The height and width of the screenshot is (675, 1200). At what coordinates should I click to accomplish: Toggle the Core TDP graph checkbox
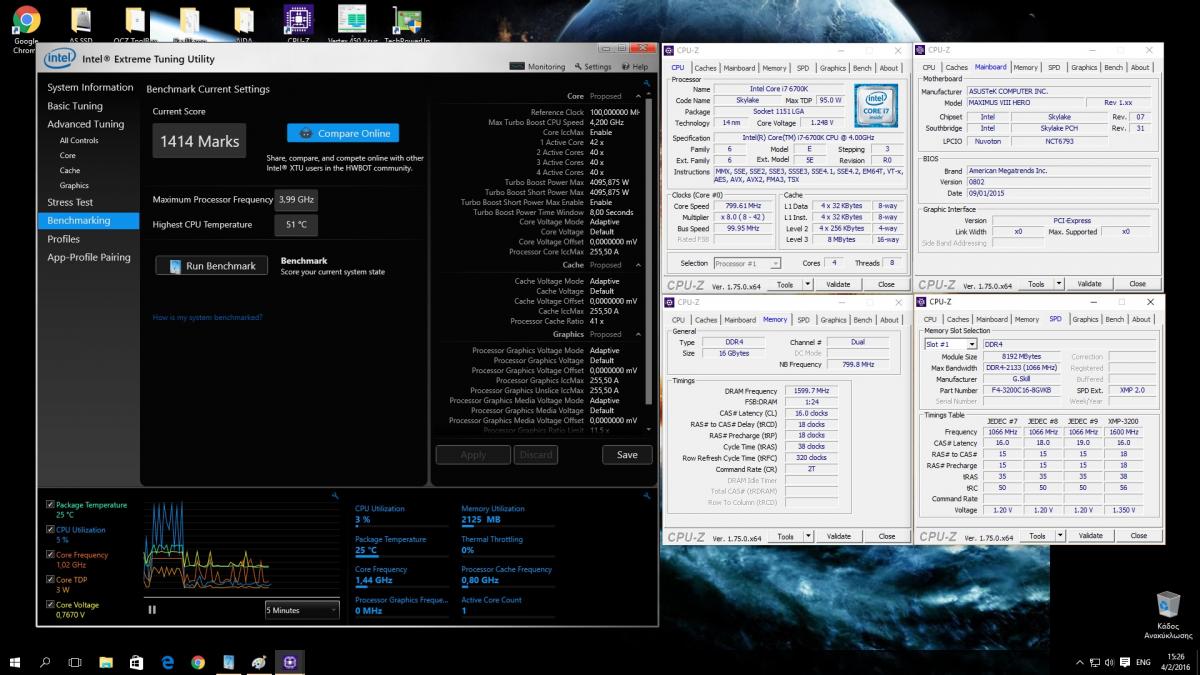tap(50, 580)
